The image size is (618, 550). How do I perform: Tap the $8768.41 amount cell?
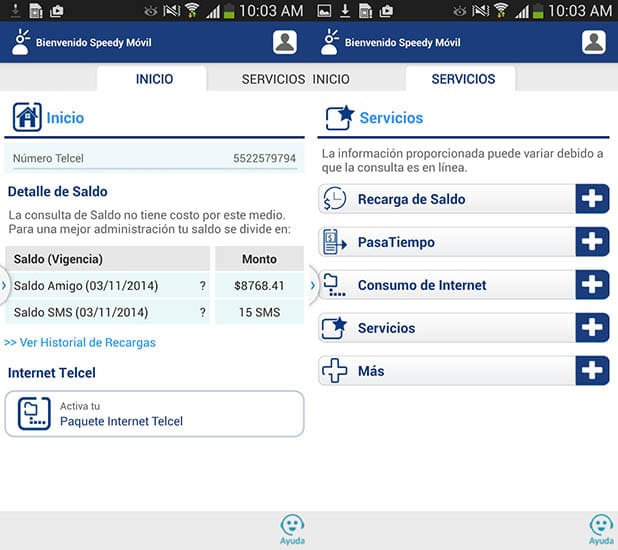tap(259, 285)
